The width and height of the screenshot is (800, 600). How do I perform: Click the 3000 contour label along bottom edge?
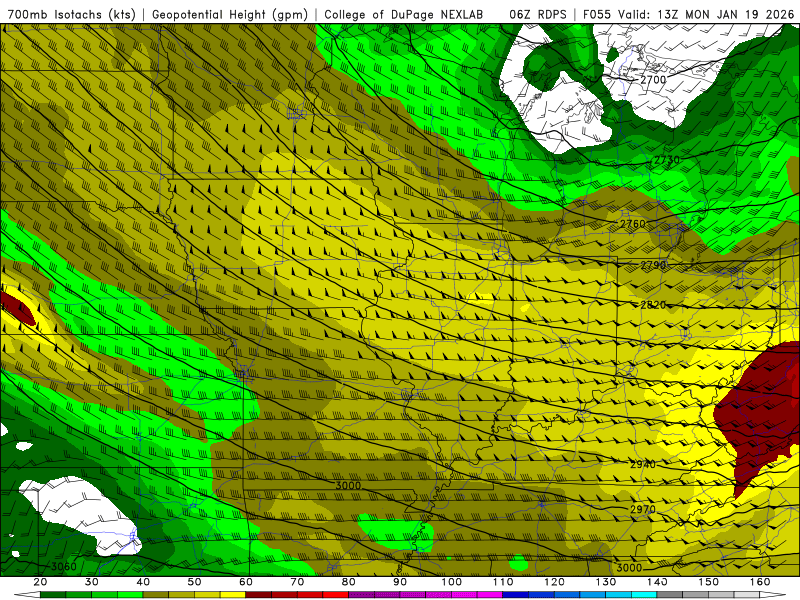629,568
